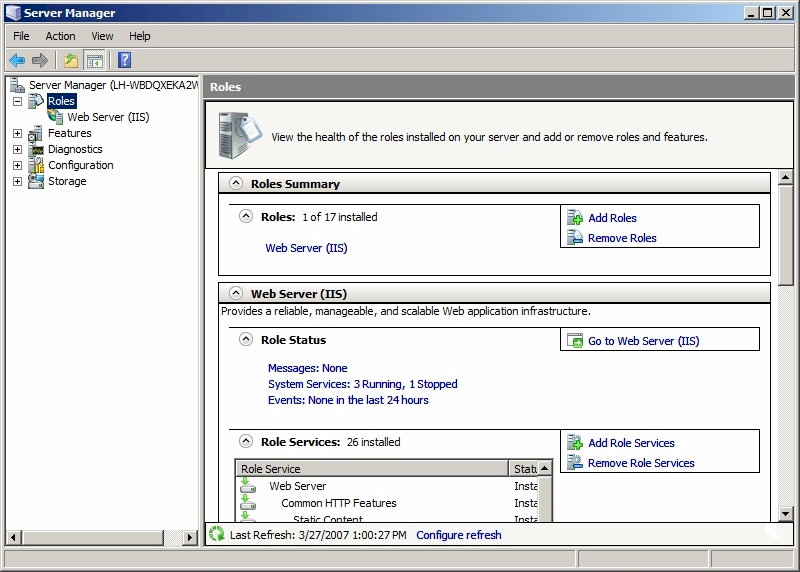This screenshot has width=800, height=572.
Task: Select the Web Server role service row text
Action: [x=297, y=486]
